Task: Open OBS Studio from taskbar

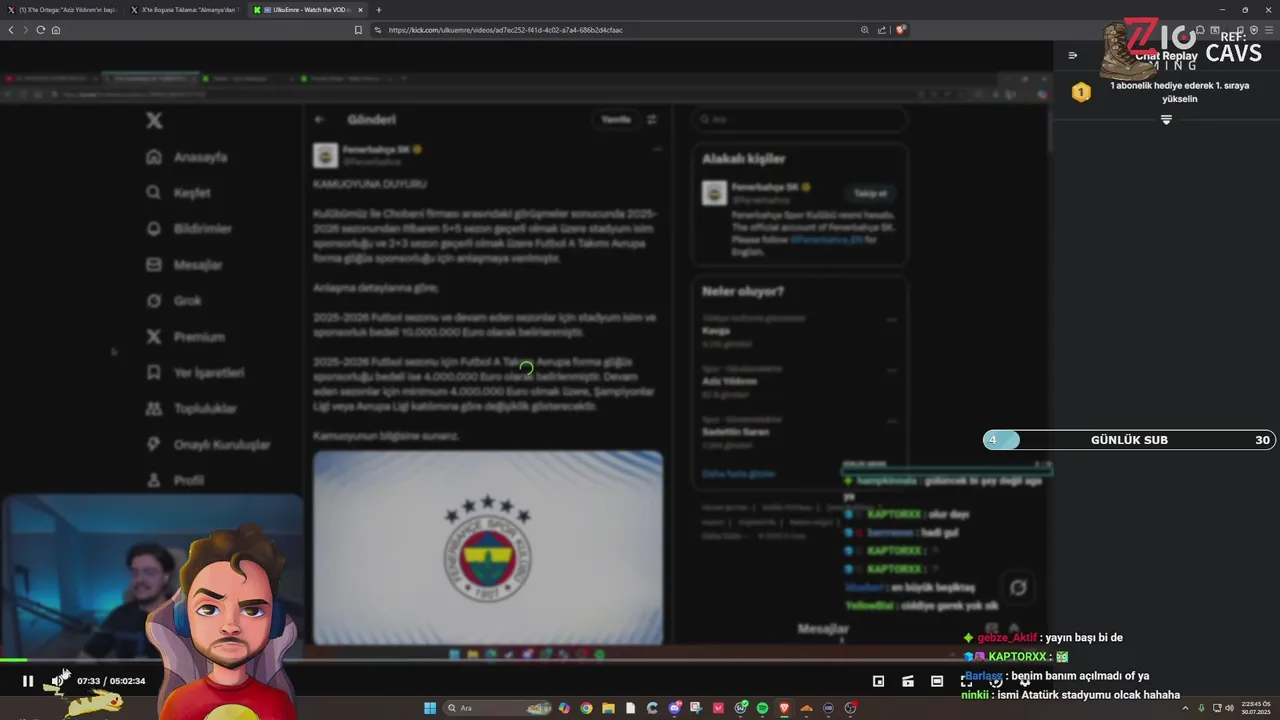Action: point(850,708)
